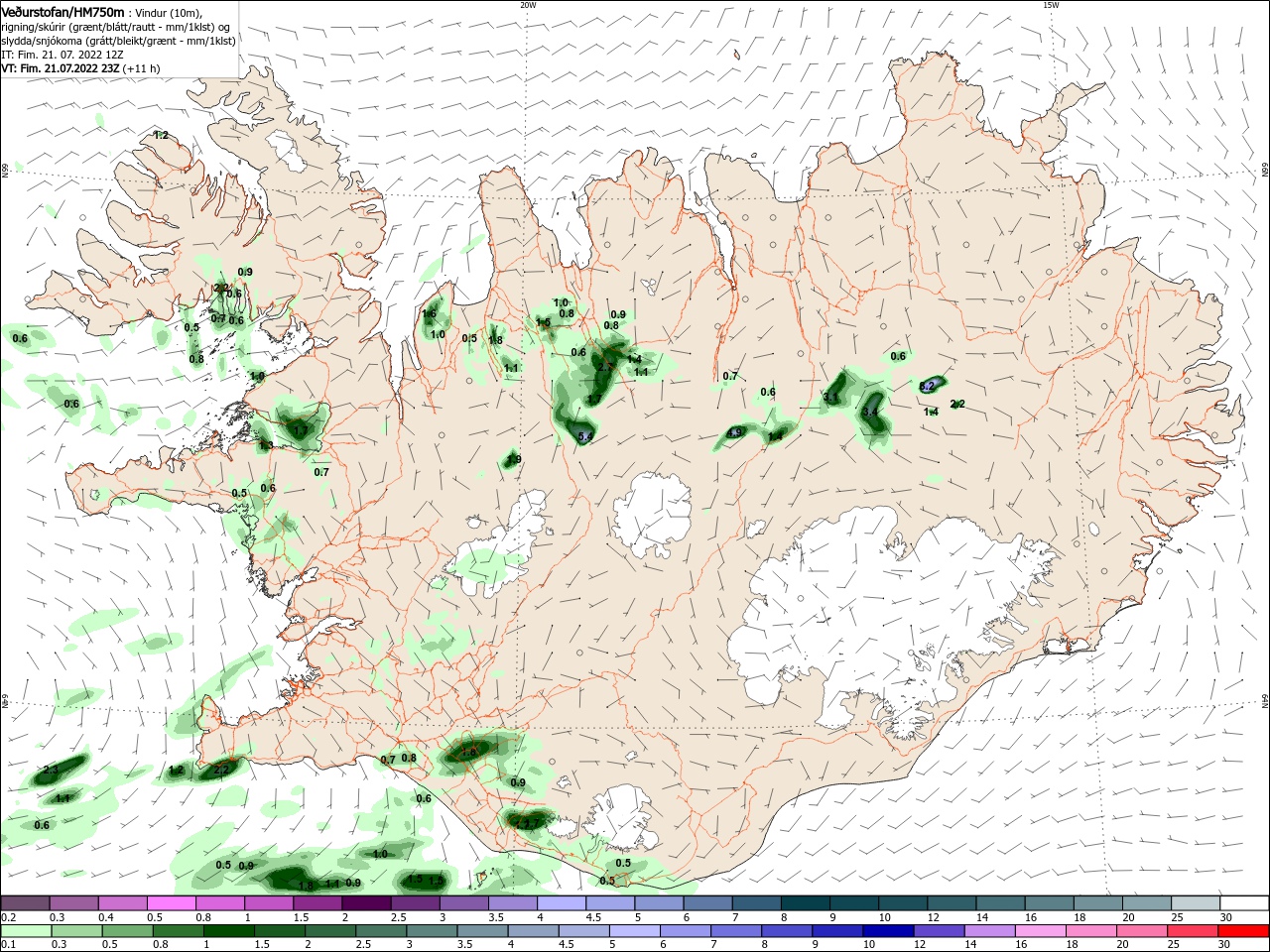Click the 1.9 precipitation value on the map

point(513,460)
